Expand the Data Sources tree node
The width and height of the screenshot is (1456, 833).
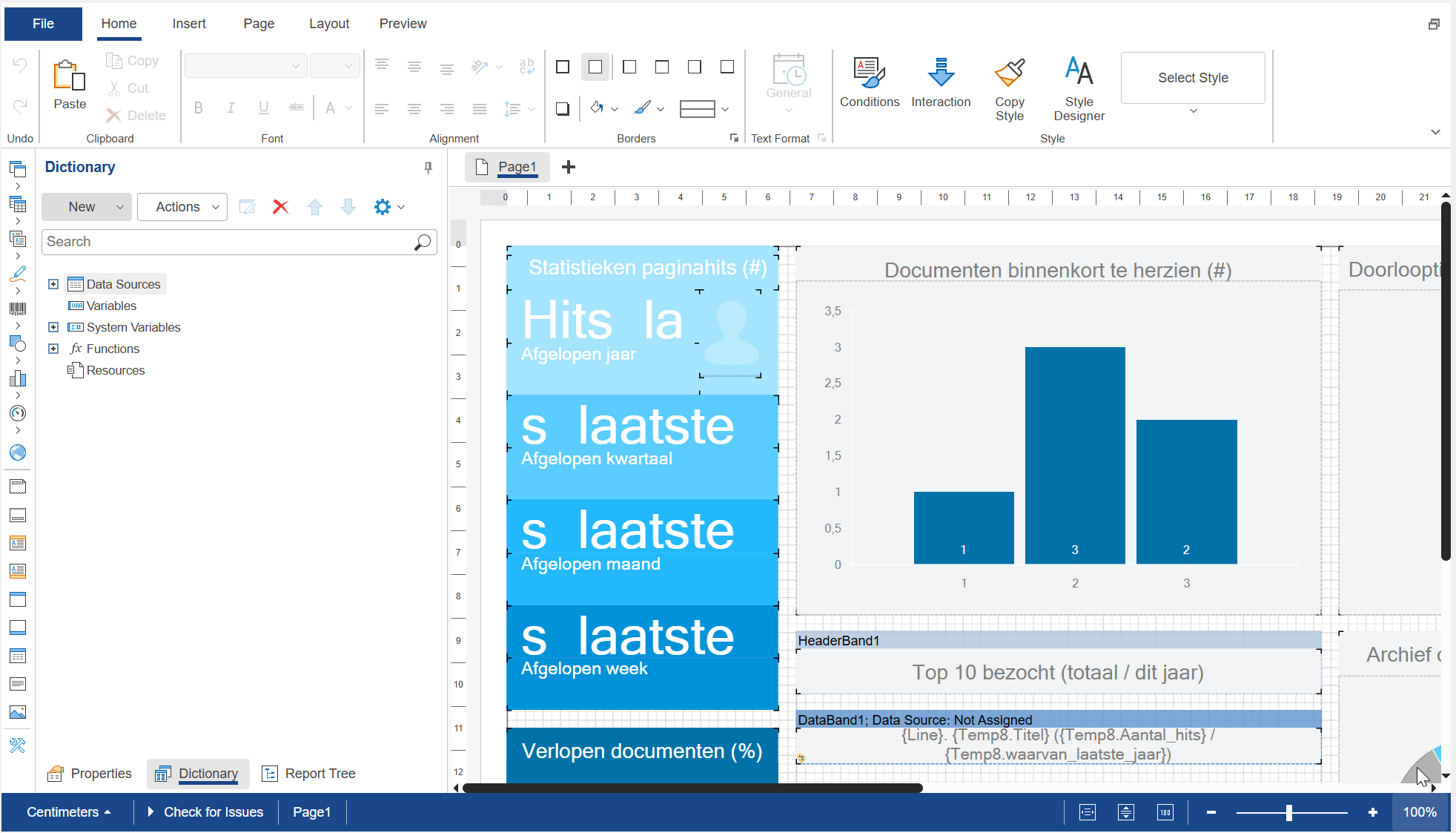[x=53, y=284]
